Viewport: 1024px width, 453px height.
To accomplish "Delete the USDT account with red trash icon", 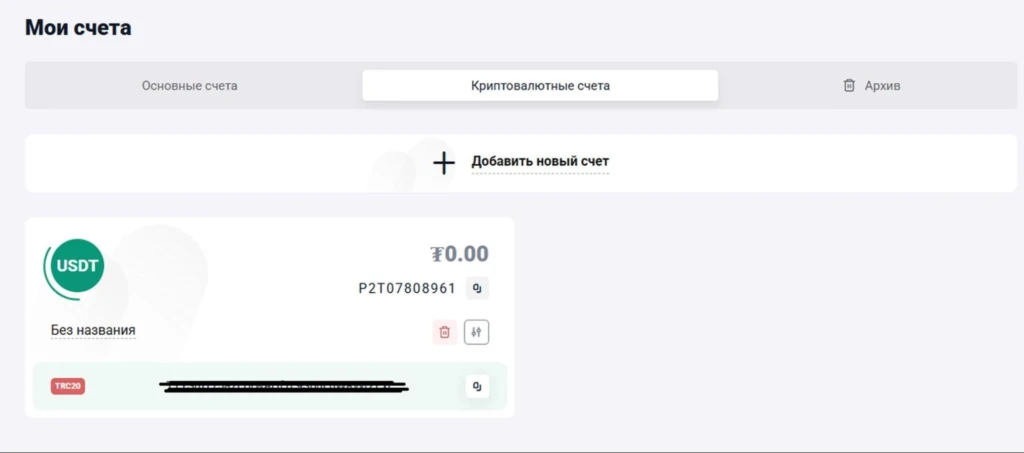I will [445, 332].
